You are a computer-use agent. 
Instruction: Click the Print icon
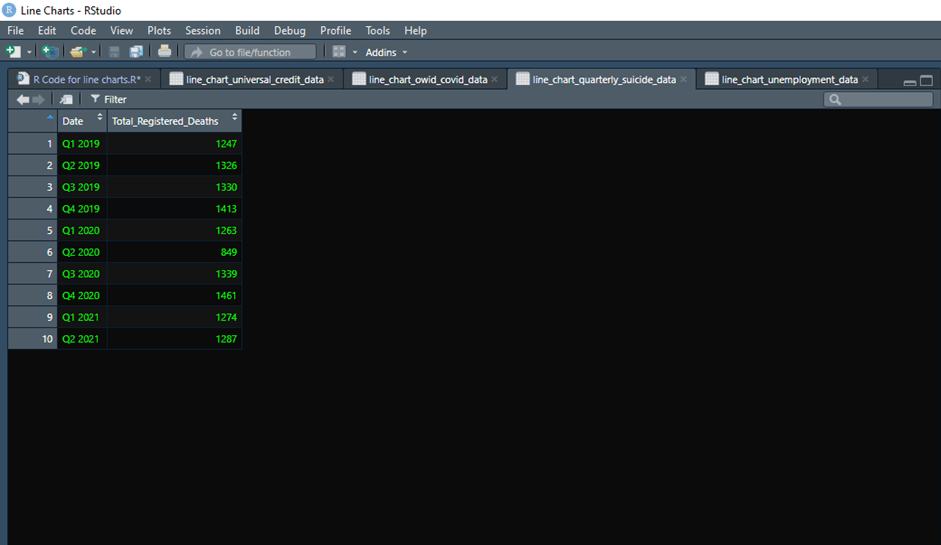(x=164, y=52)
